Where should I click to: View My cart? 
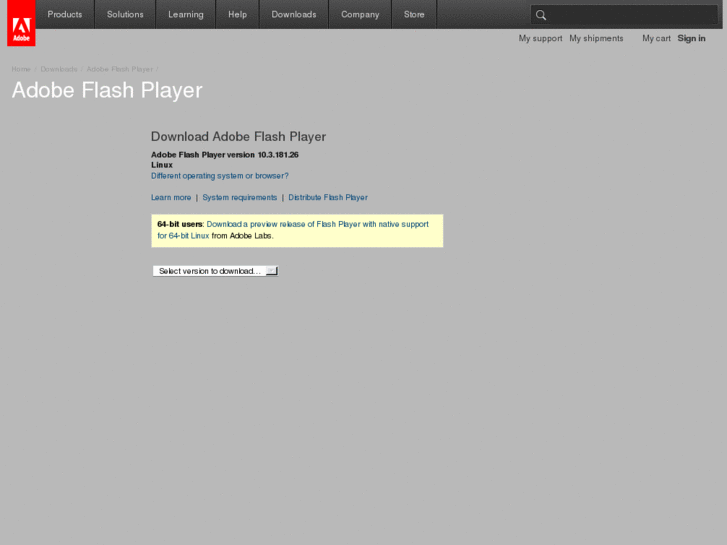tap(656, 38)
